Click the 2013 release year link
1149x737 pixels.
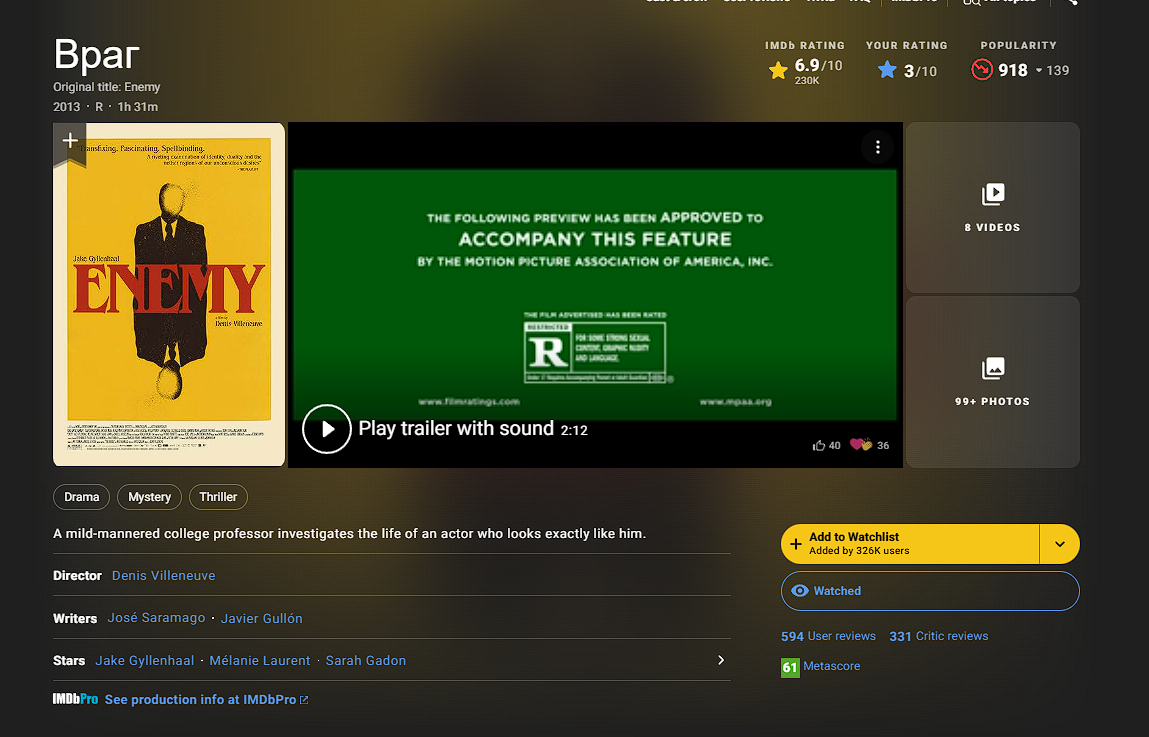pyautogui.click(x=67, y=107)
